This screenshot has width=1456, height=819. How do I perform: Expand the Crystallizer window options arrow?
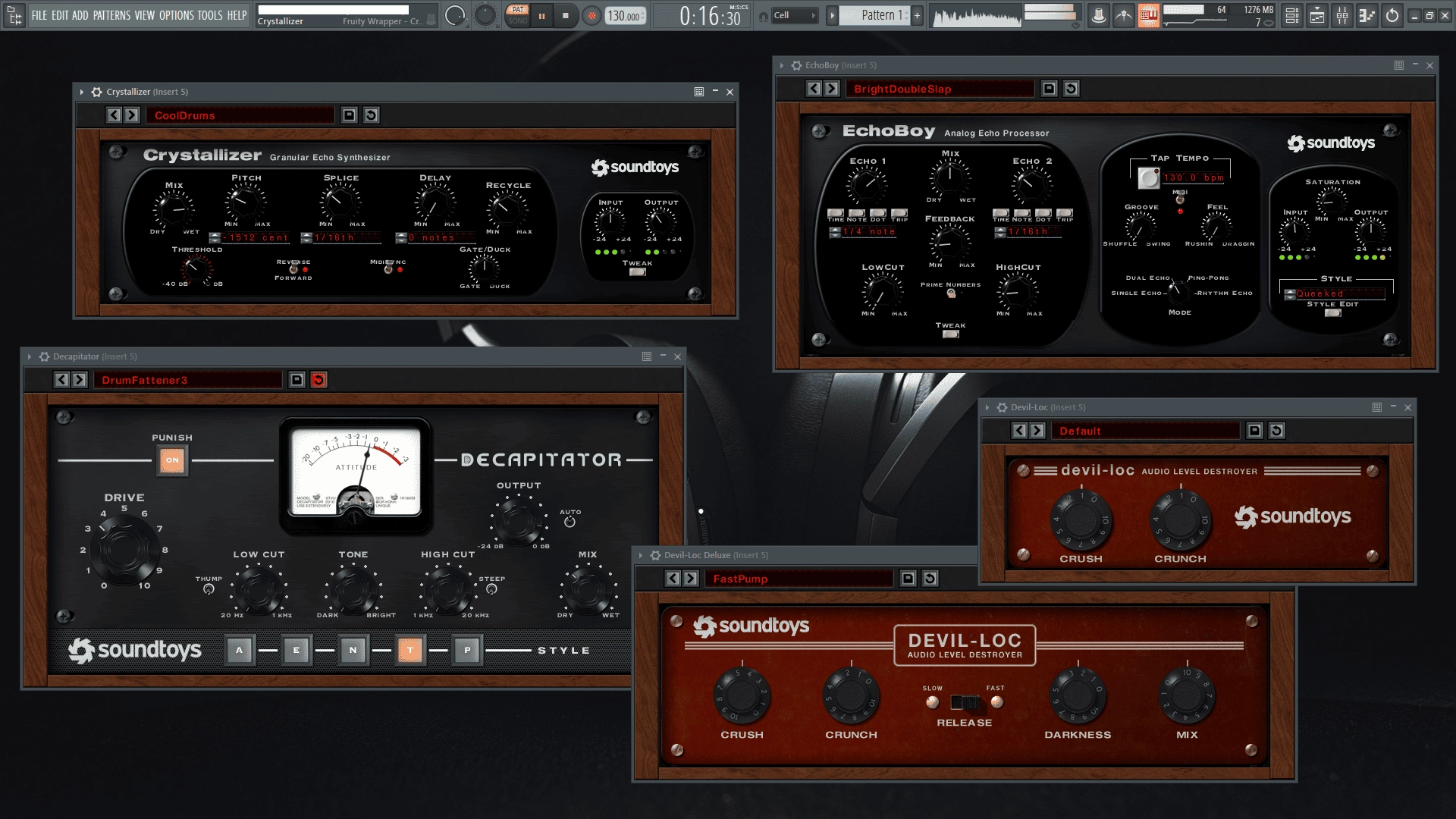tap(82, 92)
